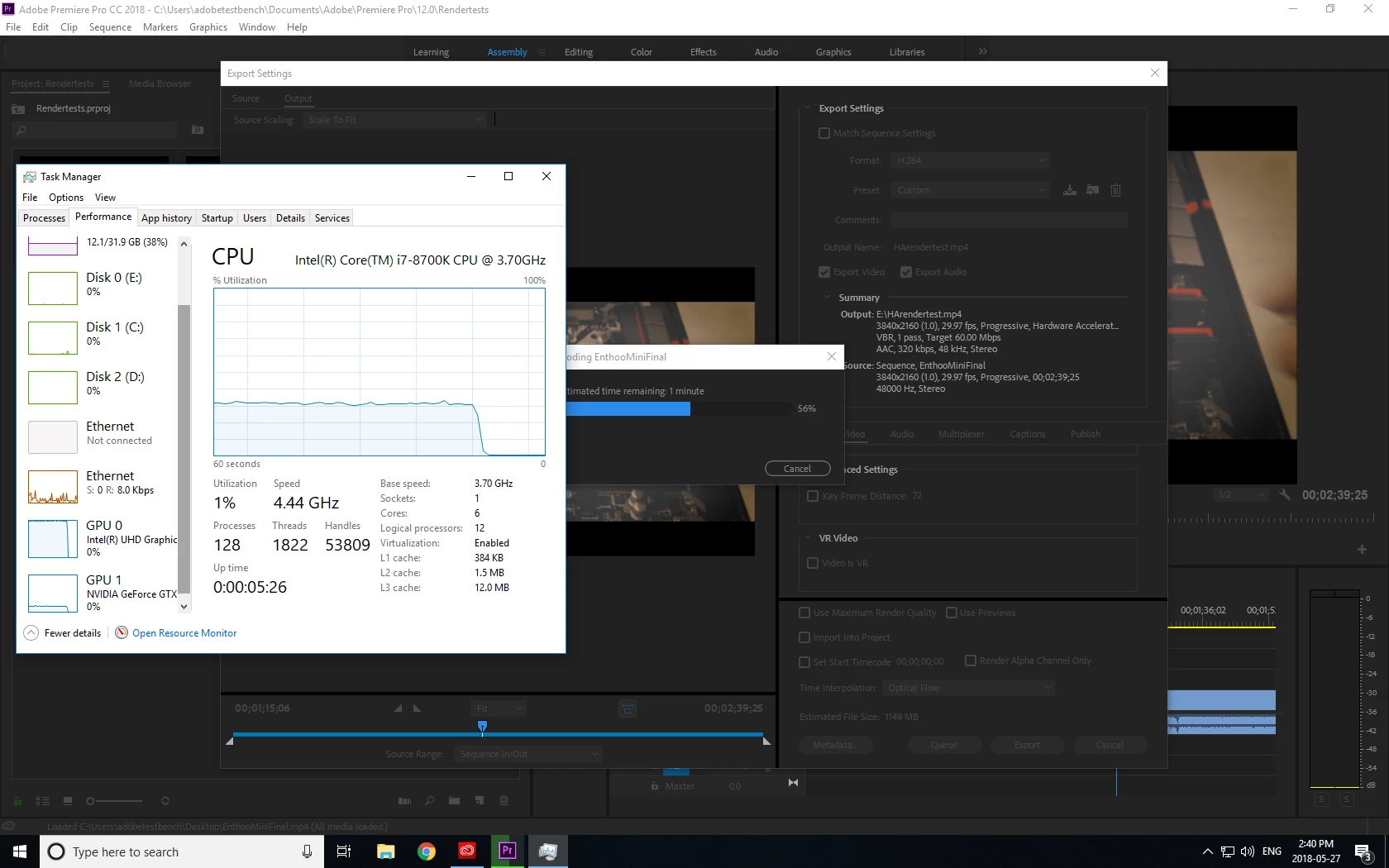Click the Assembly workspace menu icon
Screen dimensions: 1389x868
pyautogui.click(x=542, y=52)
